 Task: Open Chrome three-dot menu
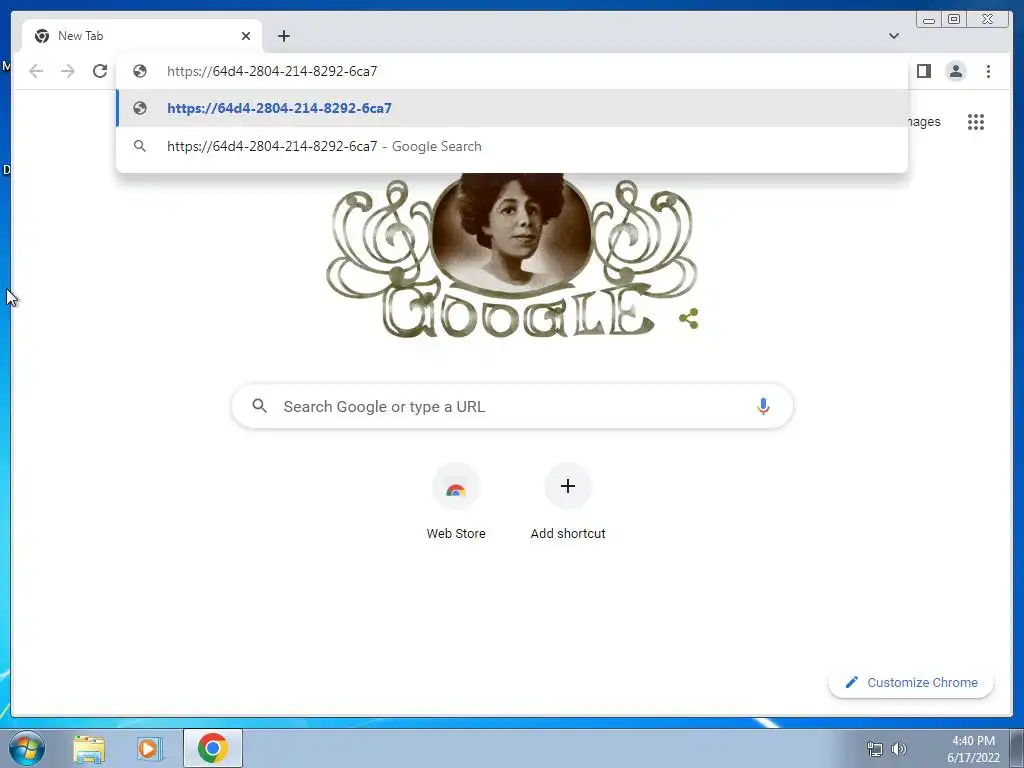(988, 71)
